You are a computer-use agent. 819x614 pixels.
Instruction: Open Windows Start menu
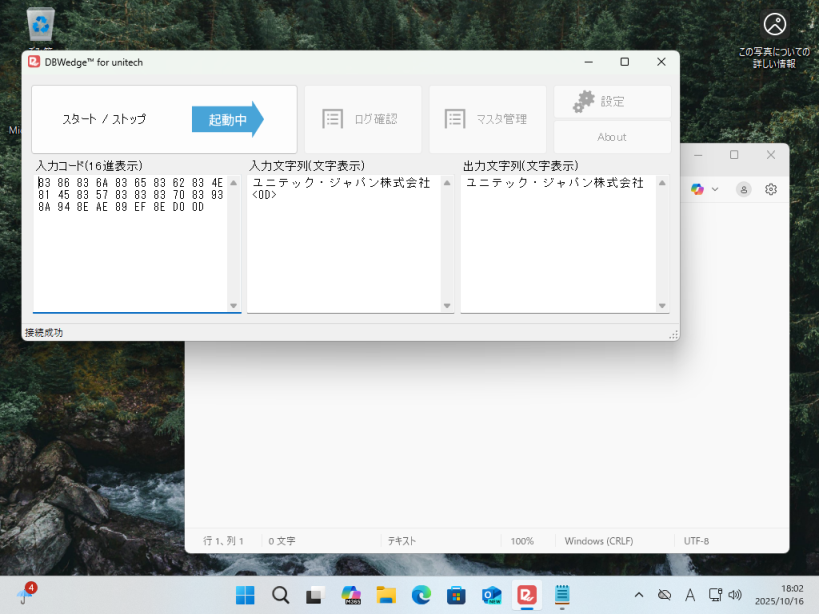[245, 595]
